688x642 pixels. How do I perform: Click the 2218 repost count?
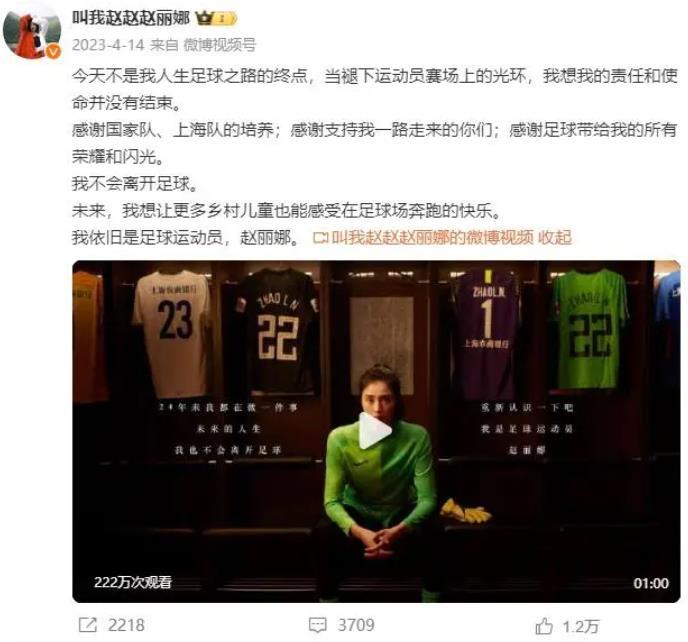tap(126, 625)
